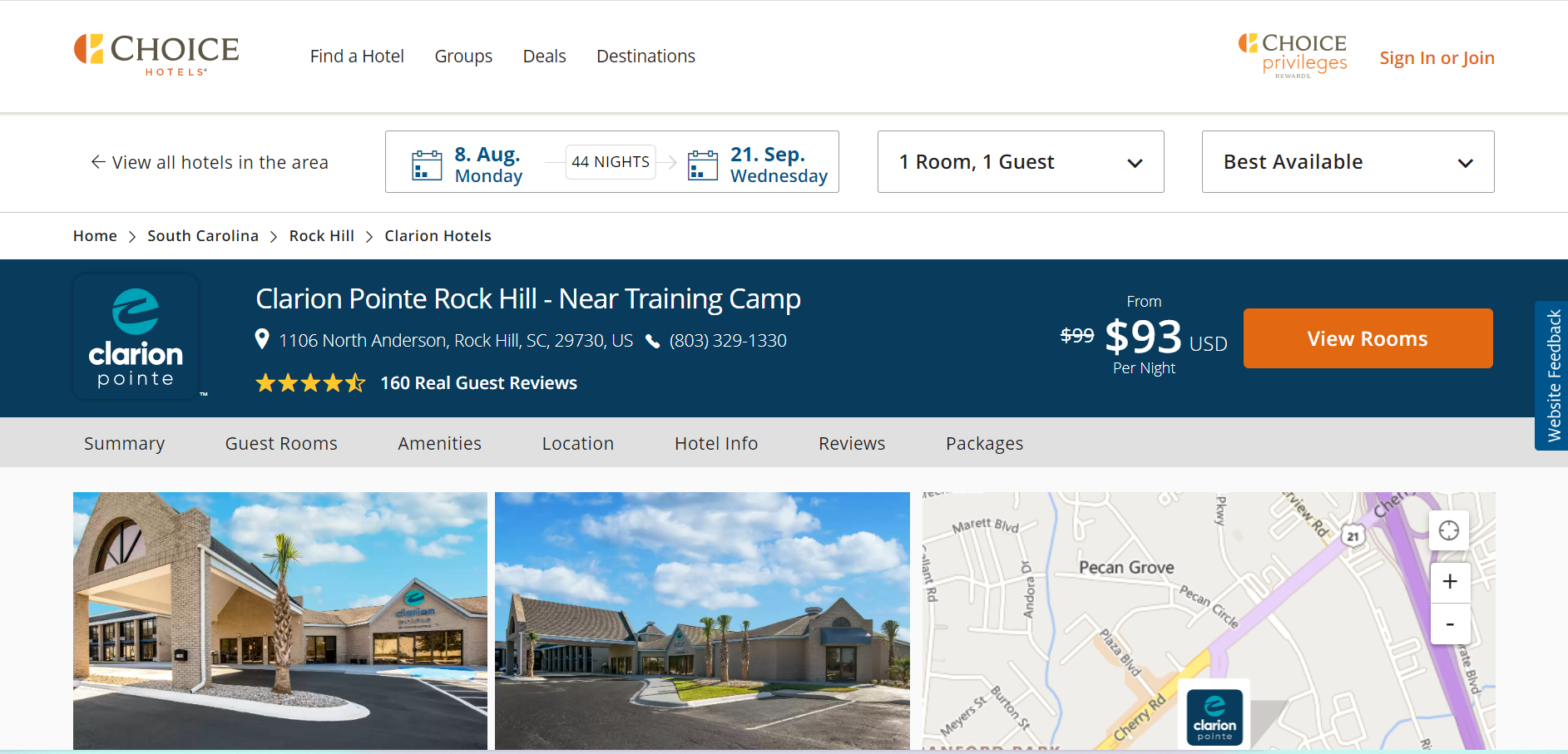Click the map location pin beside address
Screen dimensions: 1568x754
click(x=262, y=339)
